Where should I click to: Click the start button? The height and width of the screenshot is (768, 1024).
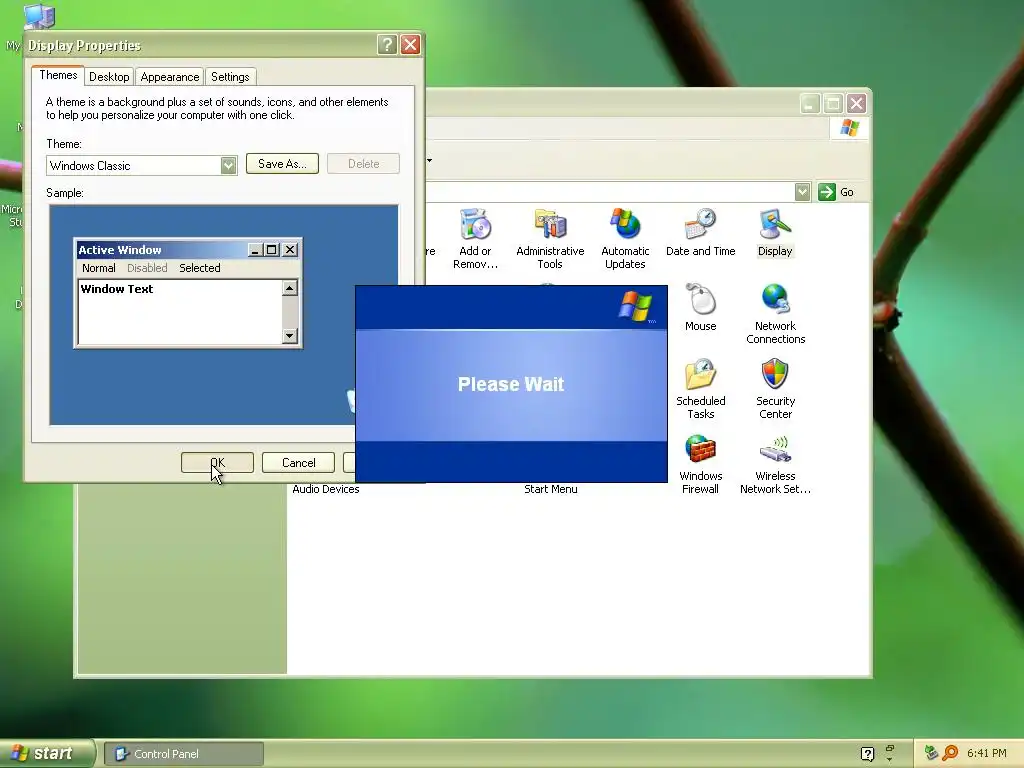[x=46, y=754]
